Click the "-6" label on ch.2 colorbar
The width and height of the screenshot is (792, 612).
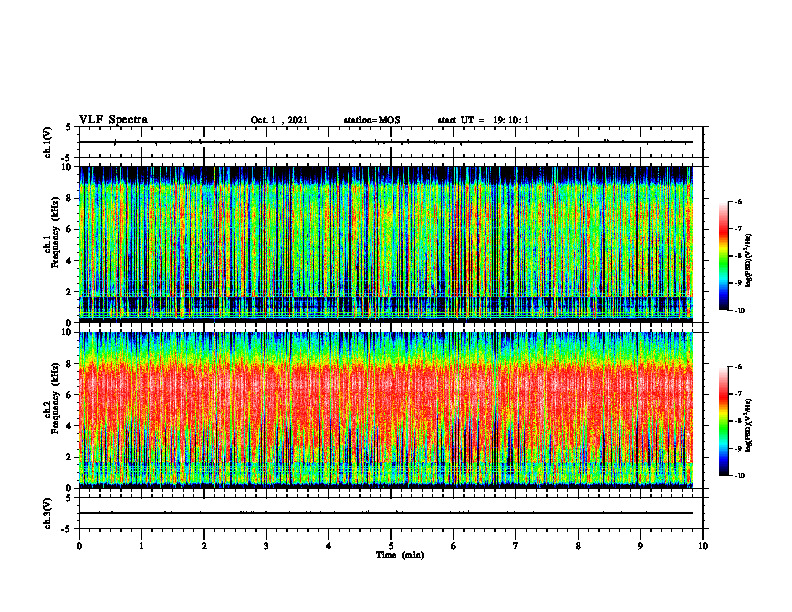coord(738,367)
